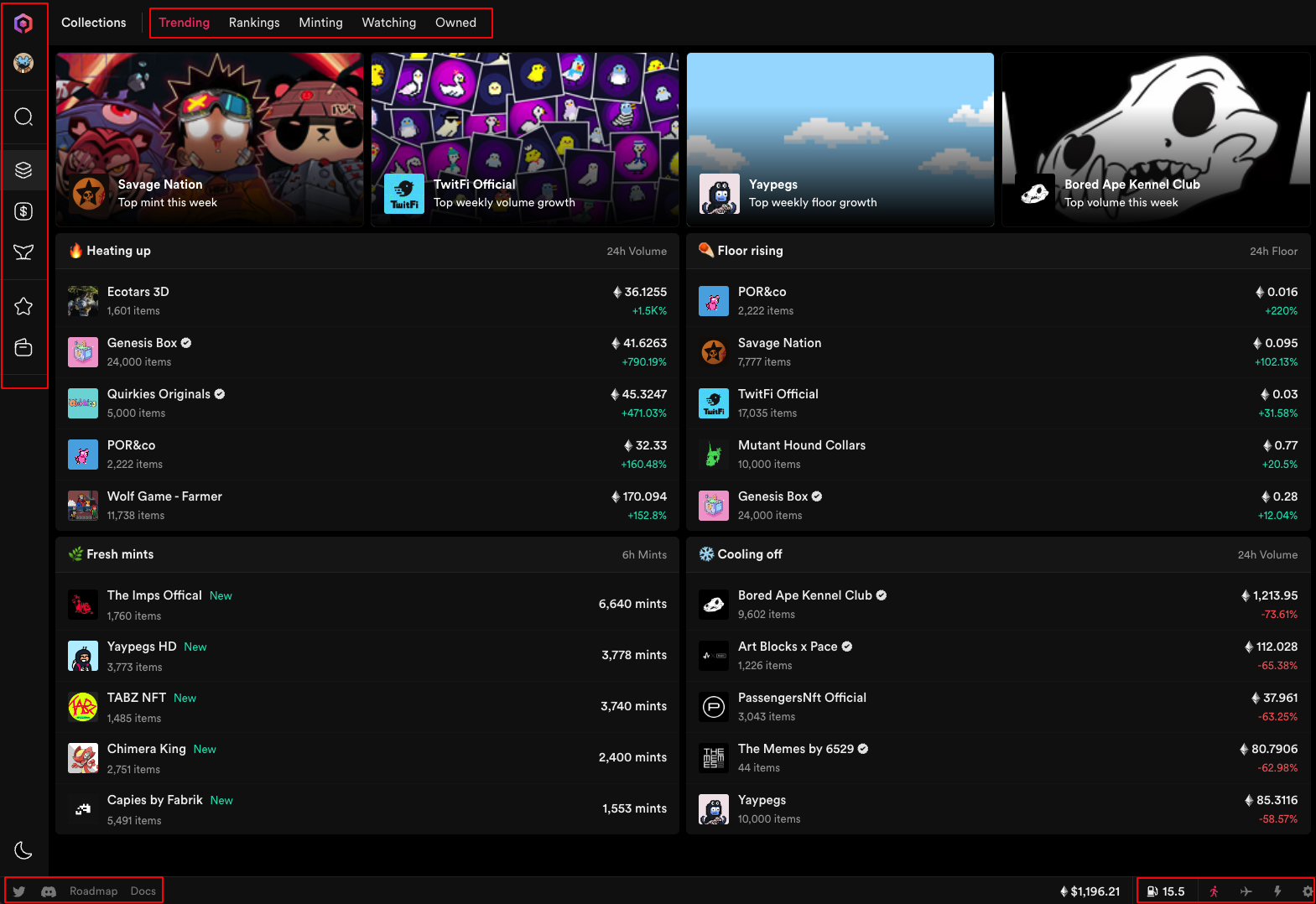
Task: Open the Docs footer link
Action: pyautogui.click(x=143, y=891)
